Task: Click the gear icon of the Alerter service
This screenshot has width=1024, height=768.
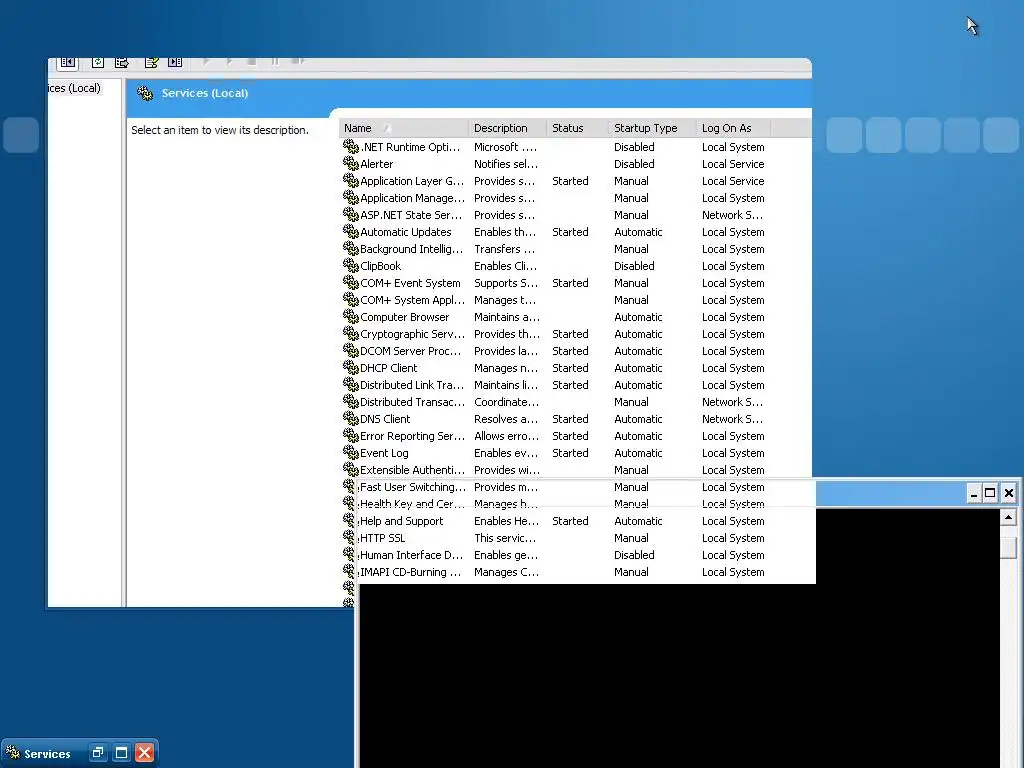Action: (x=351, y=164)
